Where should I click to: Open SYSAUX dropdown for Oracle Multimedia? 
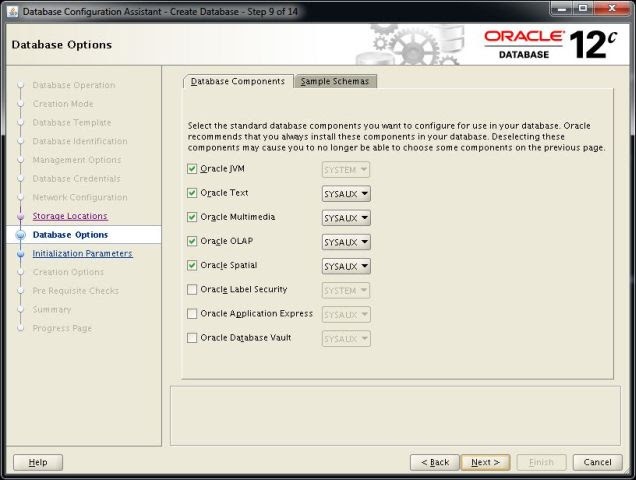pyautogui.click(x=346, y=218)
